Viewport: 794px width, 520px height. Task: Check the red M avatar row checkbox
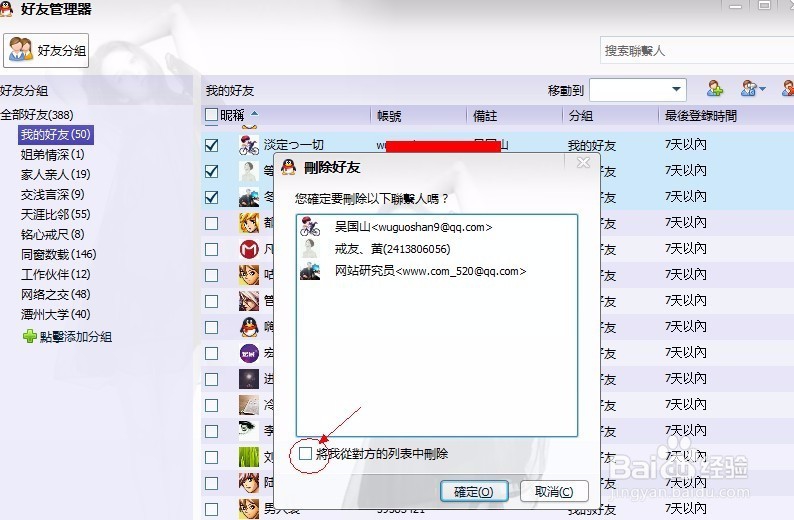tap(212, 249)
